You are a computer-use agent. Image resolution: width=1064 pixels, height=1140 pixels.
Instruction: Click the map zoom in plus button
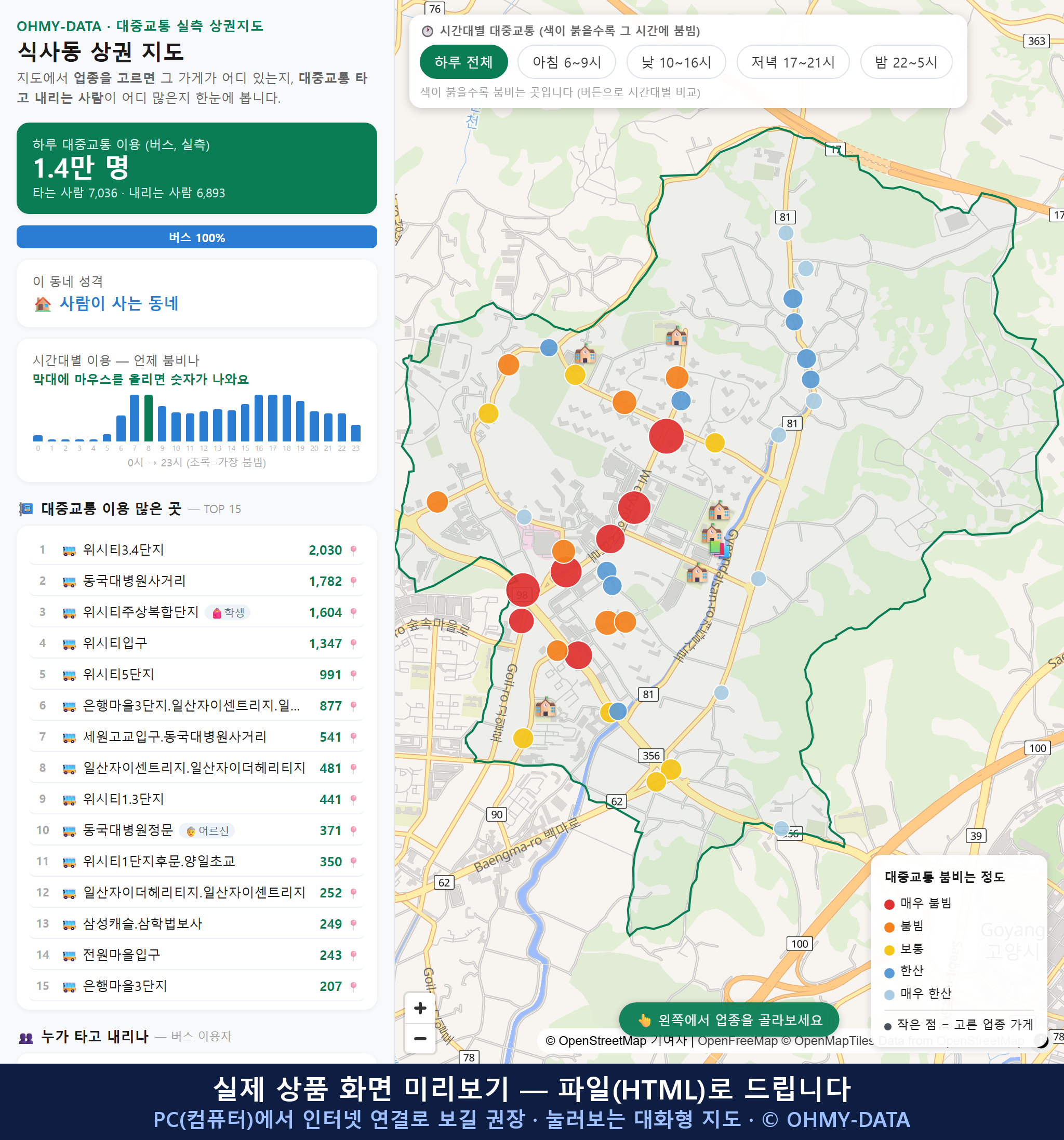click(420, 1008)
